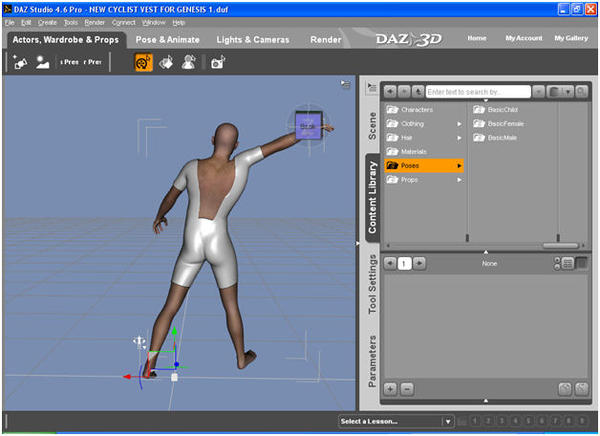Image resolution: width=600 pixels, height=436 pixels.
Task: Click the landscape image icon in the toolbar
Action: click(42, 62)
